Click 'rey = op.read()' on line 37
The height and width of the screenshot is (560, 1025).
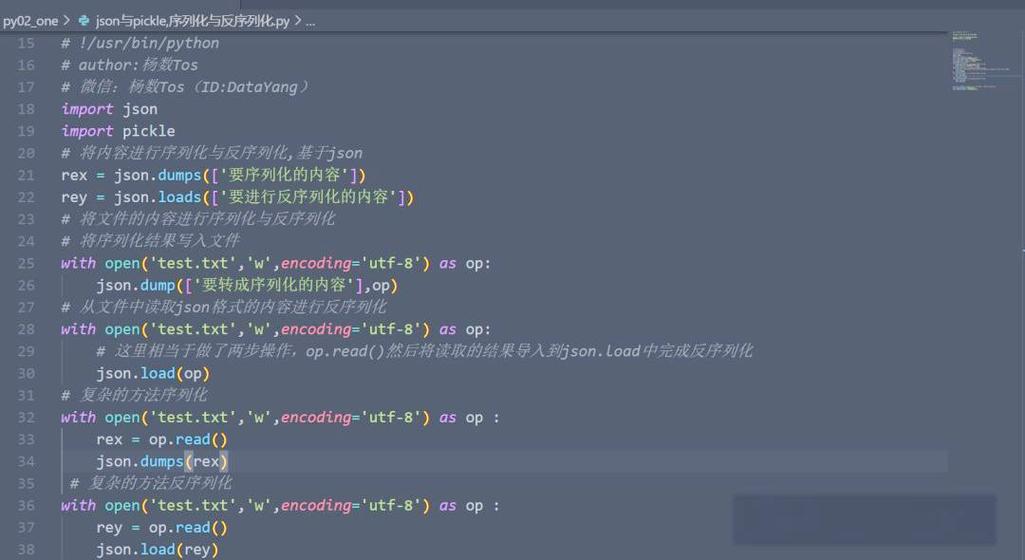161,527
